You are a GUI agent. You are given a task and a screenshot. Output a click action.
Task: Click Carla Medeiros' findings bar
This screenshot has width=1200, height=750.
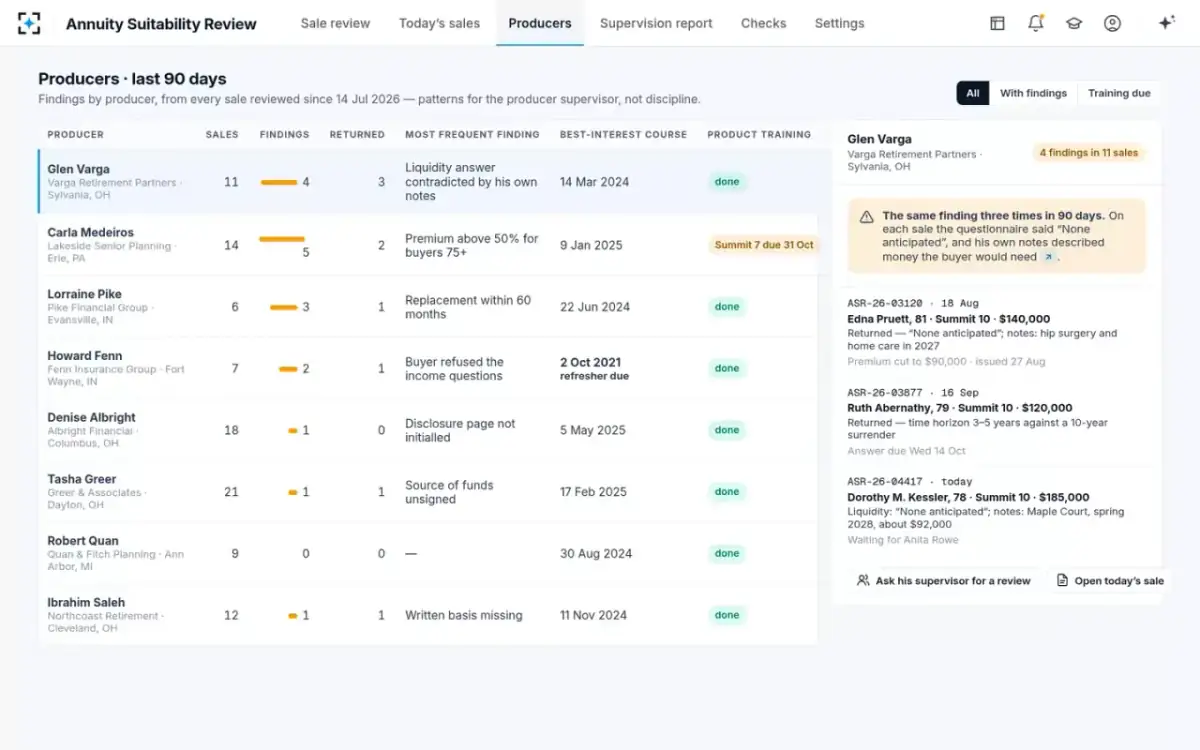pos(282,239)
